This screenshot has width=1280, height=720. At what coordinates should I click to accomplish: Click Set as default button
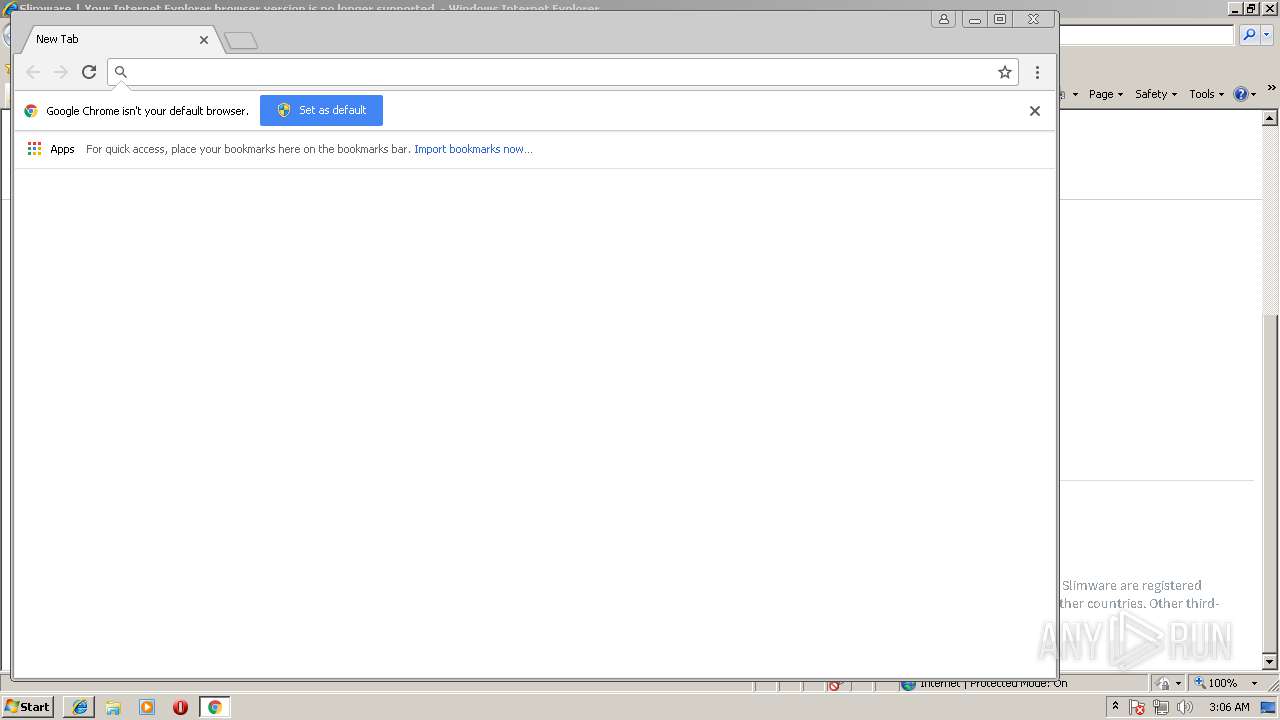tap(321, 110)
